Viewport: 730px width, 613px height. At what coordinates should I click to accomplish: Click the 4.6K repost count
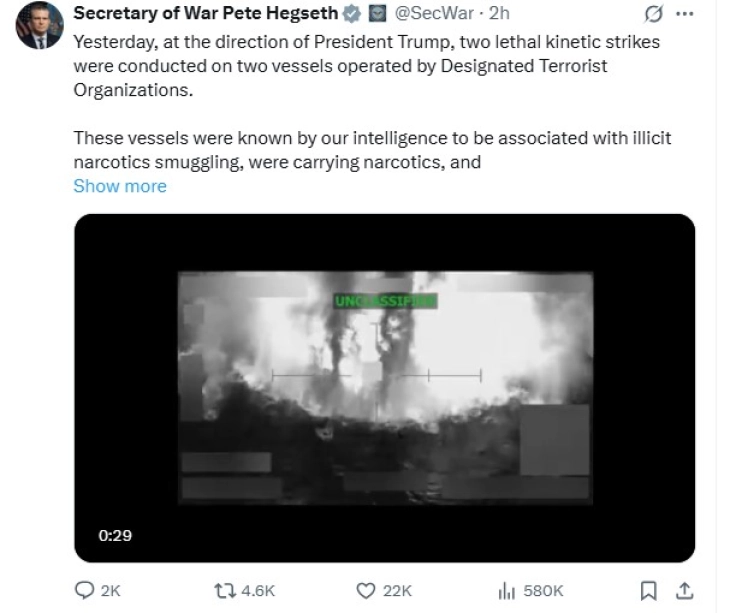[x=258, y=590]
